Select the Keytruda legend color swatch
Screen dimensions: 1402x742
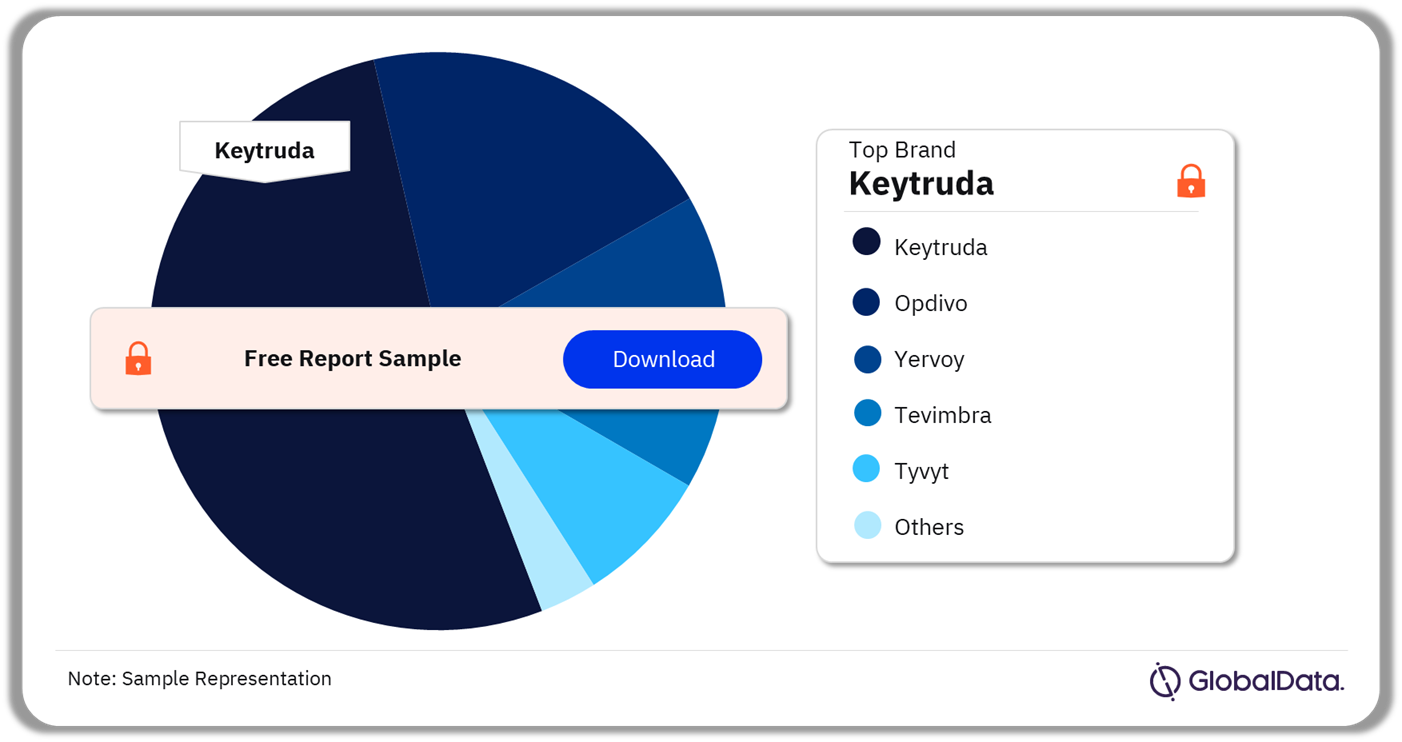(x=866, y=242)
